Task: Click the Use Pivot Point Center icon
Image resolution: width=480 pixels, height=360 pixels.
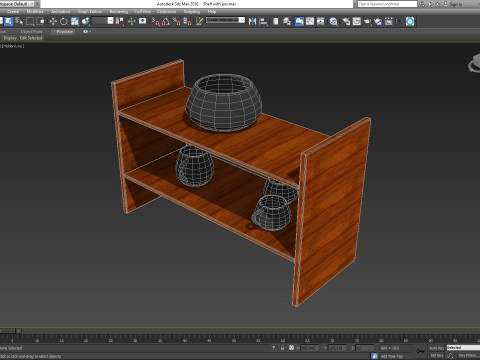Action: click(x=119, y=21)
